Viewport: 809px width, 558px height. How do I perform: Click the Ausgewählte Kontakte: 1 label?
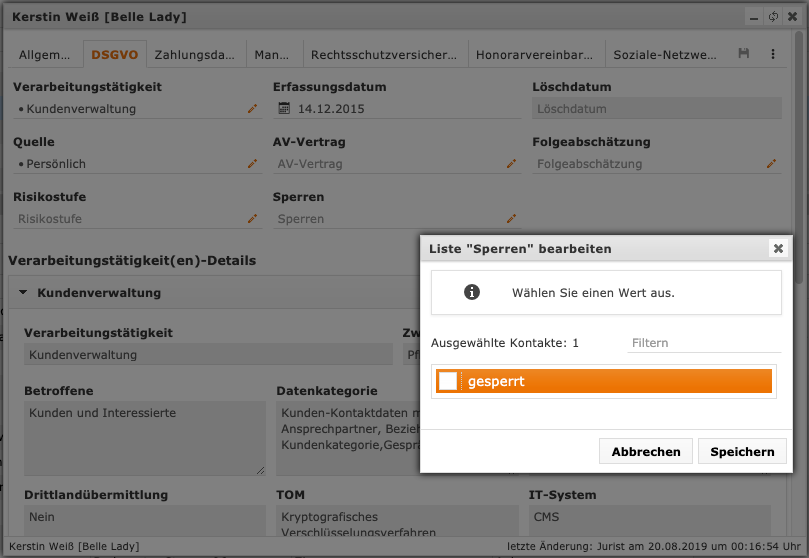[505, 343]
